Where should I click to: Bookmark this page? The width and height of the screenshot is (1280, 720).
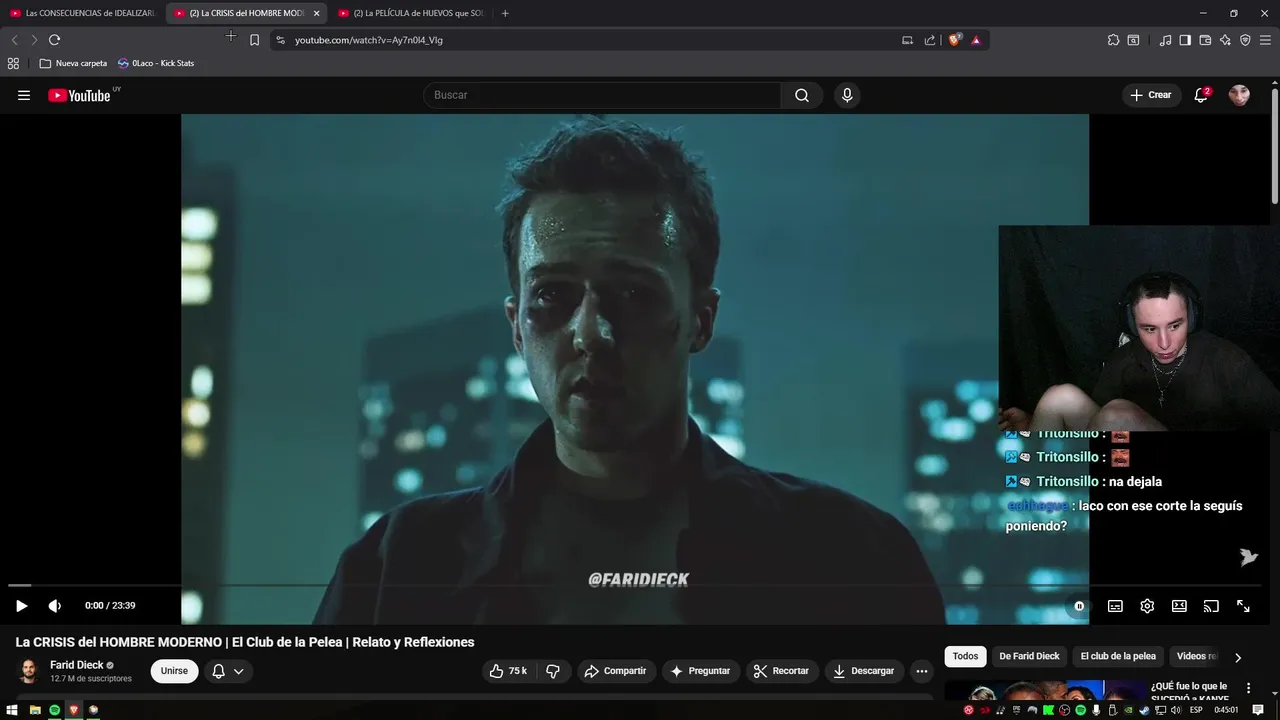[x=254, y=40]
